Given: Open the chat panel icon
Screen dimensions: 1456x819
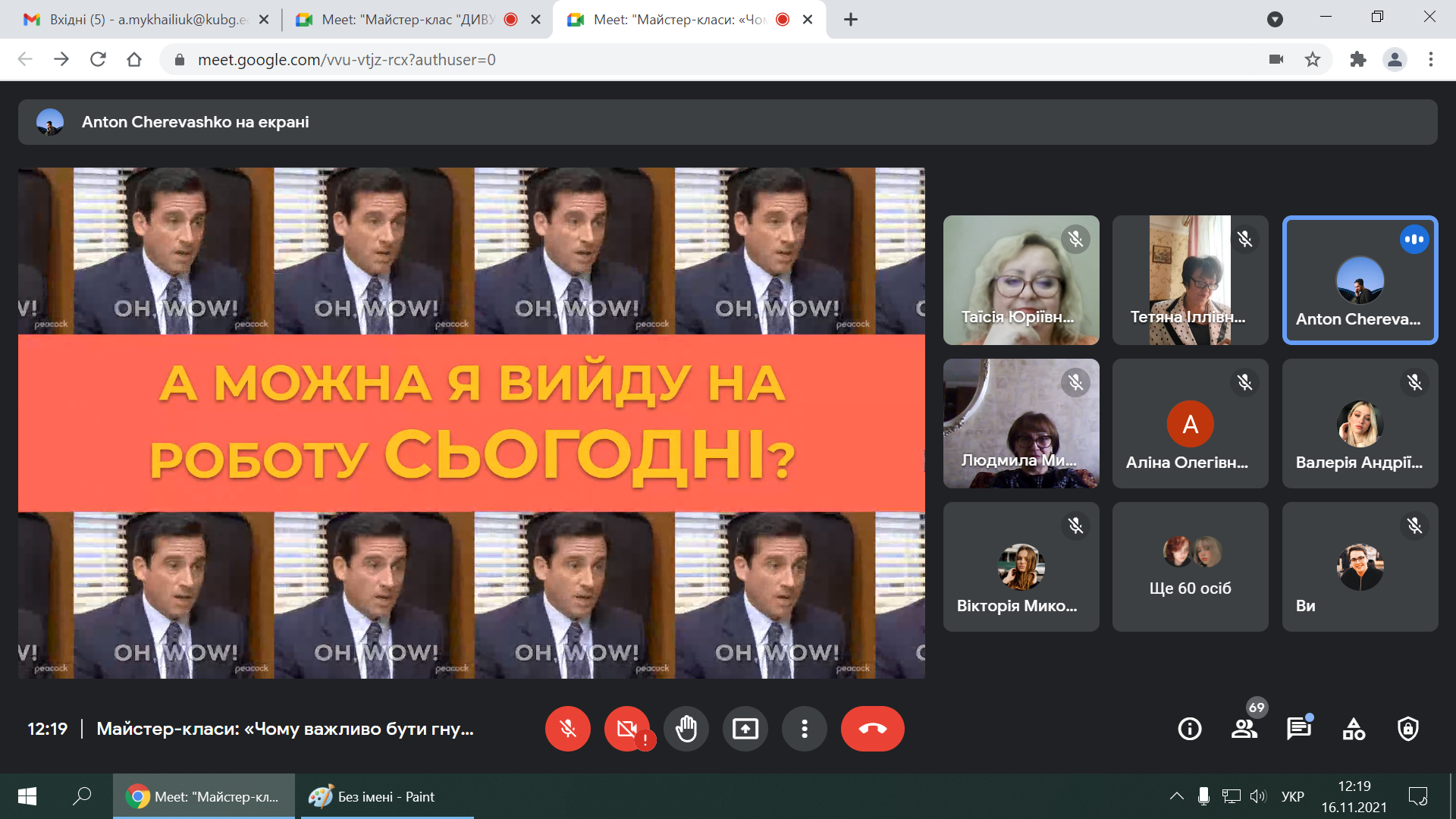Looking at the screenshot, I should [x=1298, y=729].
